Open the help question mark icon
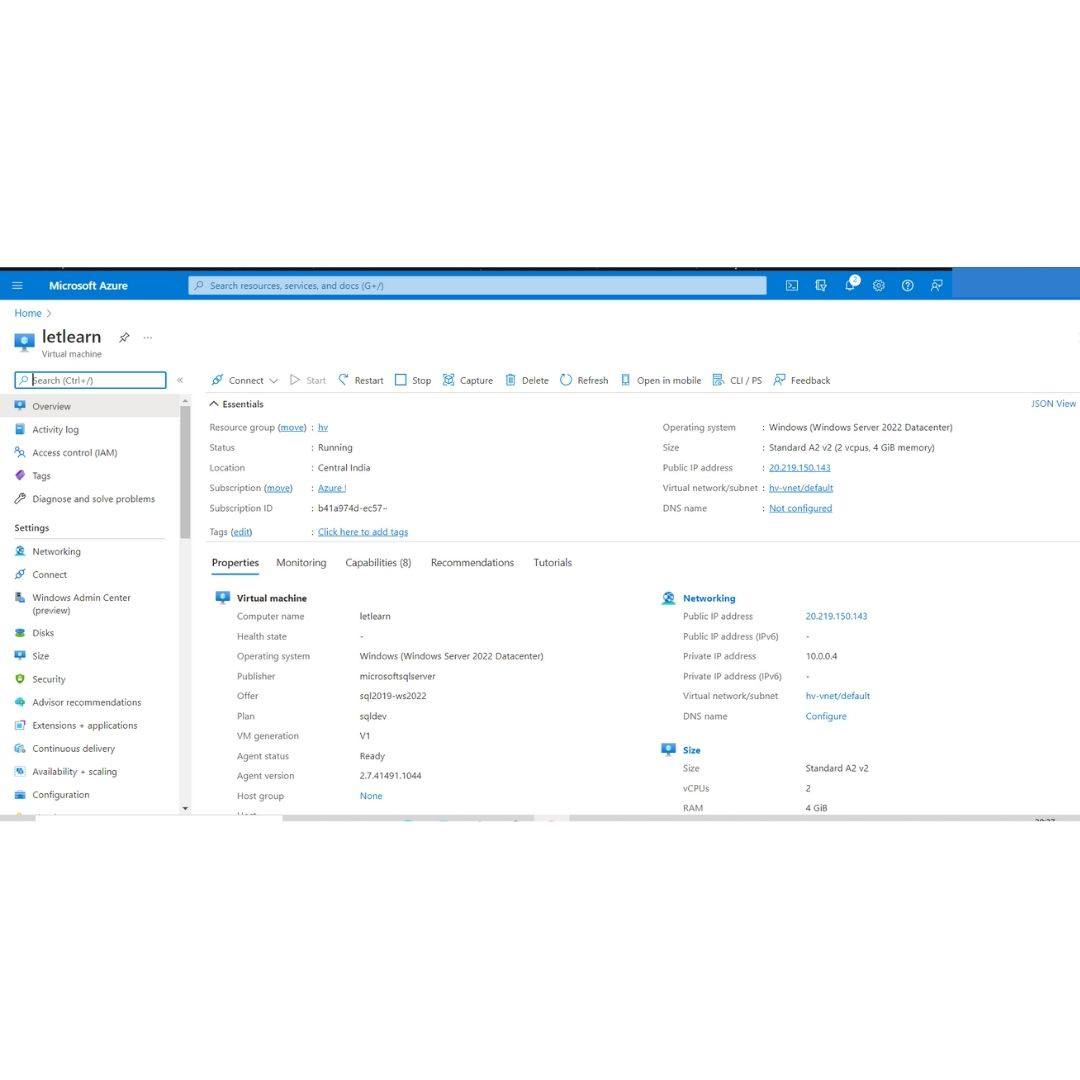 pyautogui.click(x=908, y=285)
